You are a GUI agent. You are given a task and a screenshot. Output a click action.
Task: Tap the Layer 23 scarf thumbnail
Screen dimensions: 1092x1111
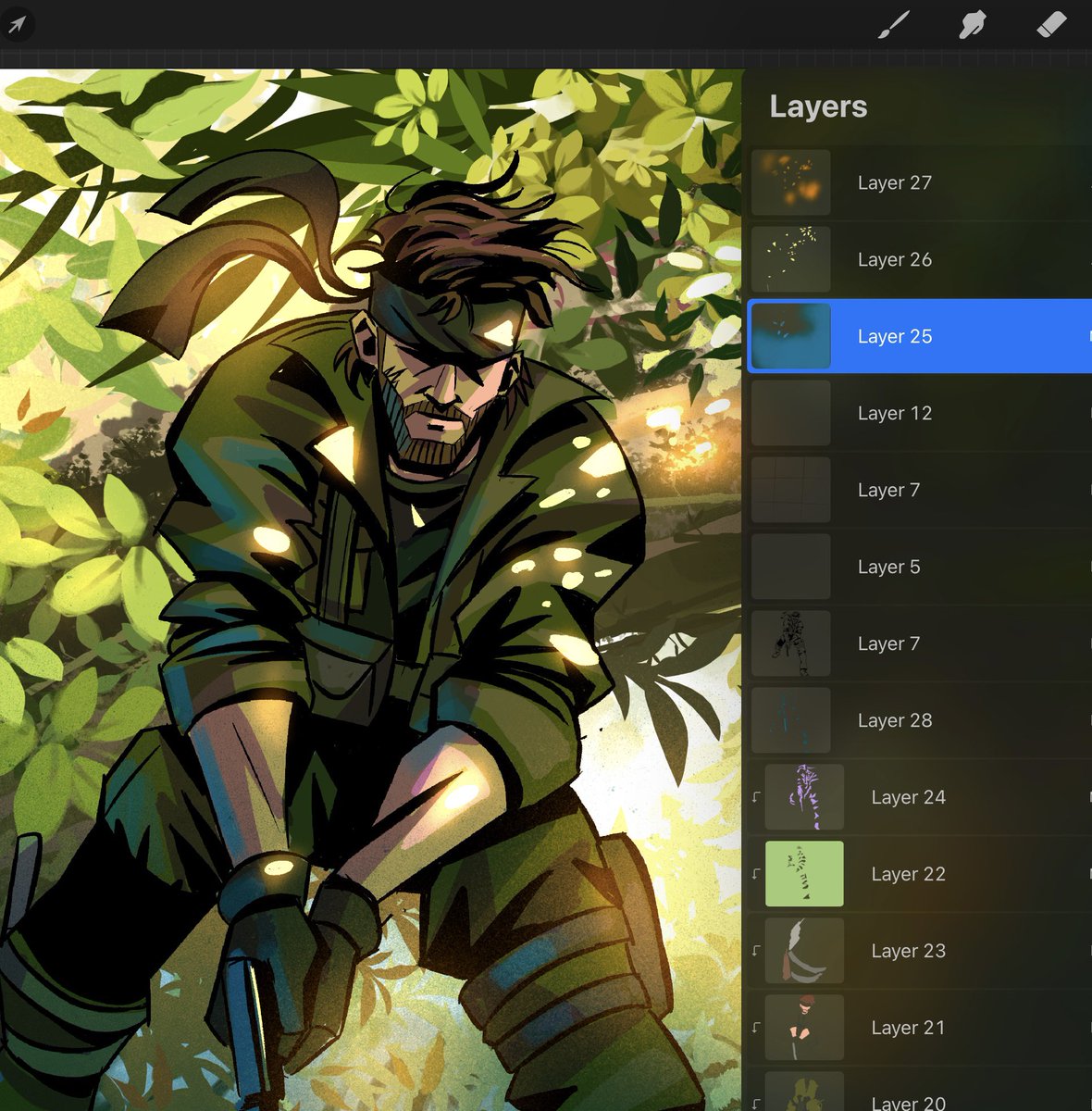tap(805, 951)
